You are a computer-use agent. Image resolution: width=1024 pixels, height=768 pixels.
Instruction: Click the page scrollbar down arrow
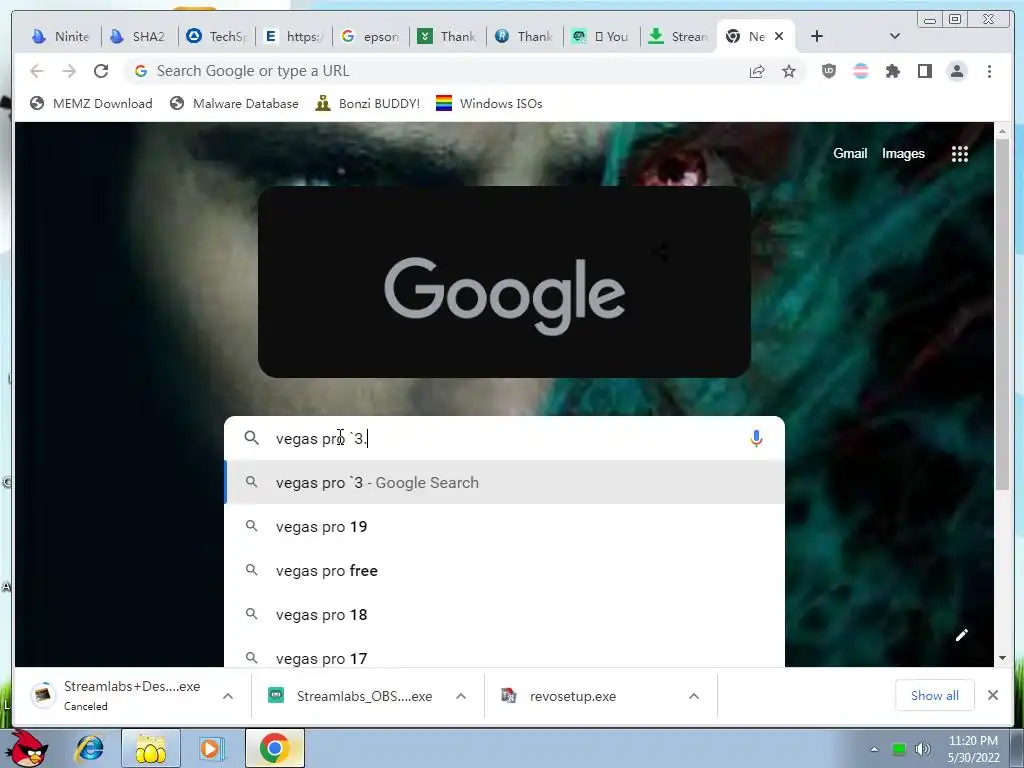click(x=1003, y=658)
